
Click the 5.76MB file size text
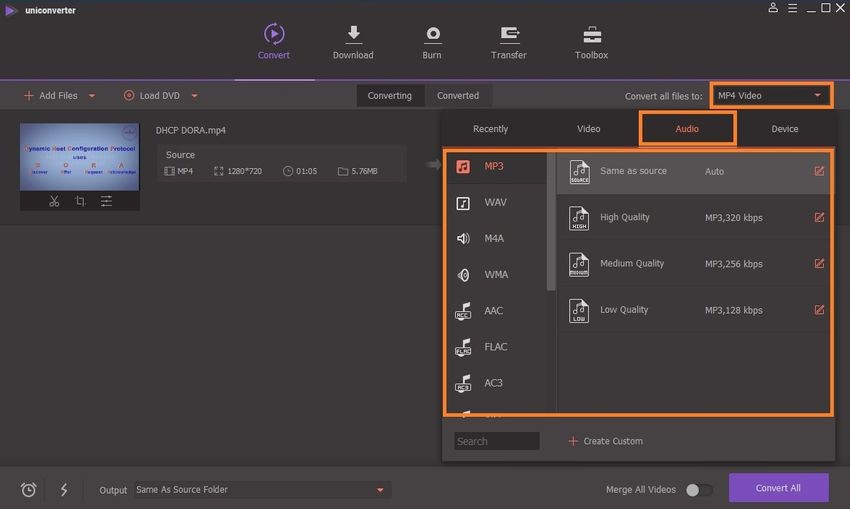tap(364, 171)
